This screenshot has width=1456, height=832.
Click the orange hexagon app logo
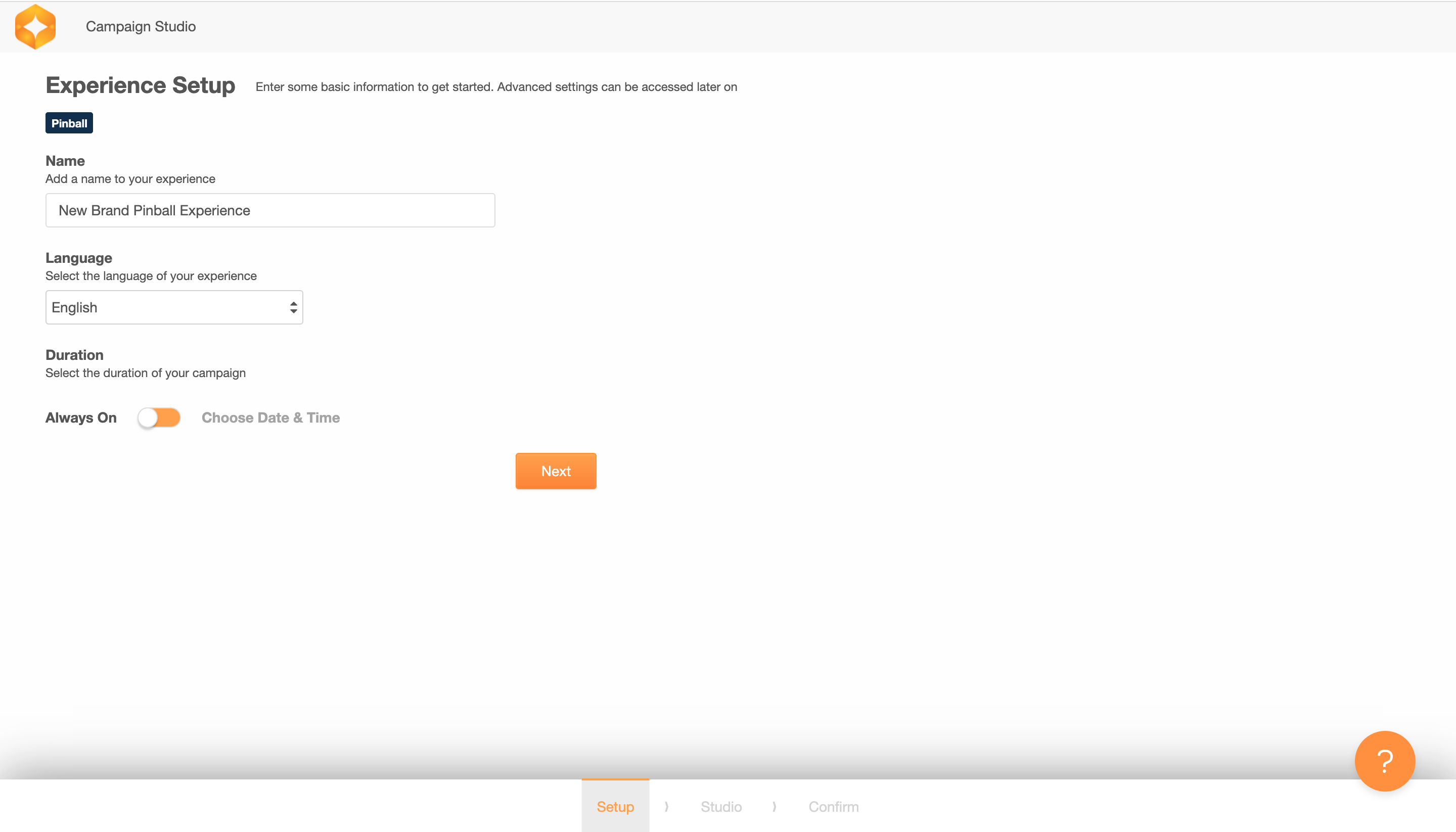(x=35, y=26)
